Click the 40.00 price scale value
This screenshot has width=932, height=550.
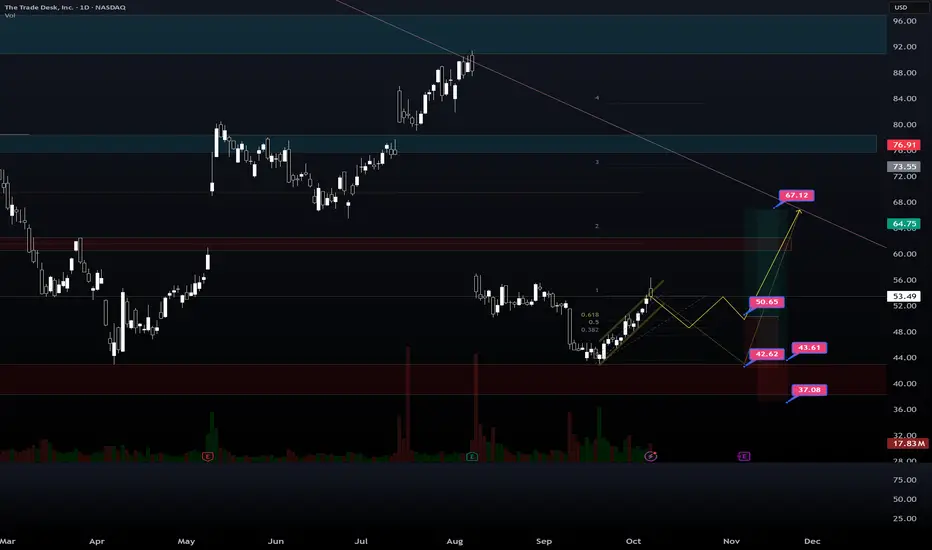(904, 384)
